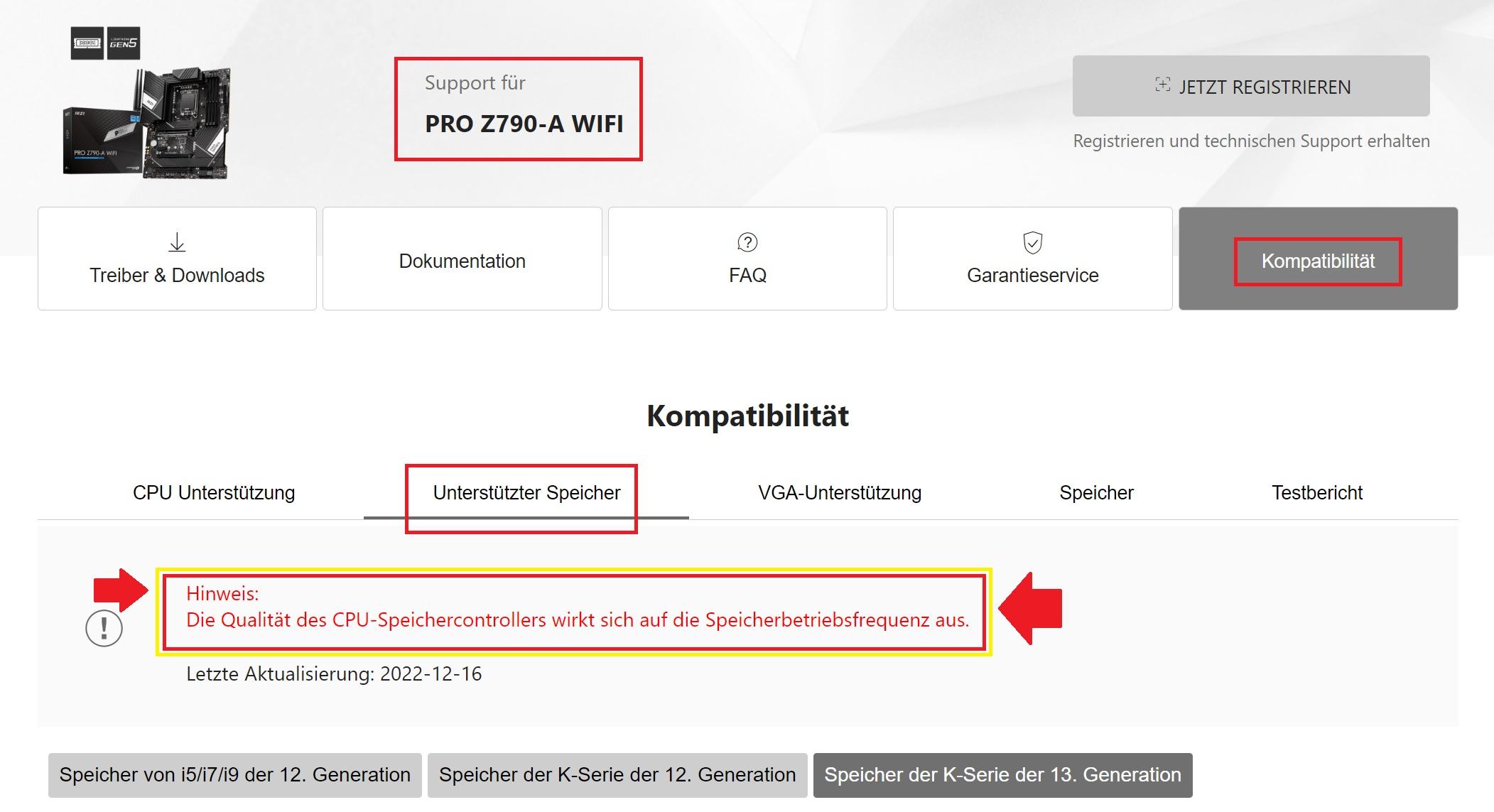Click the DDR5 badge icon above the motherboard
Image resolution: width=1494 pixels, height=812 pixels.
click(87, 43)
